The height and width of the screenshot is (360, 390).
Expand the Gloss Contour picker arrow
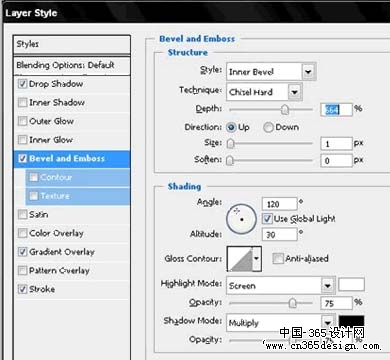point(256,259)
